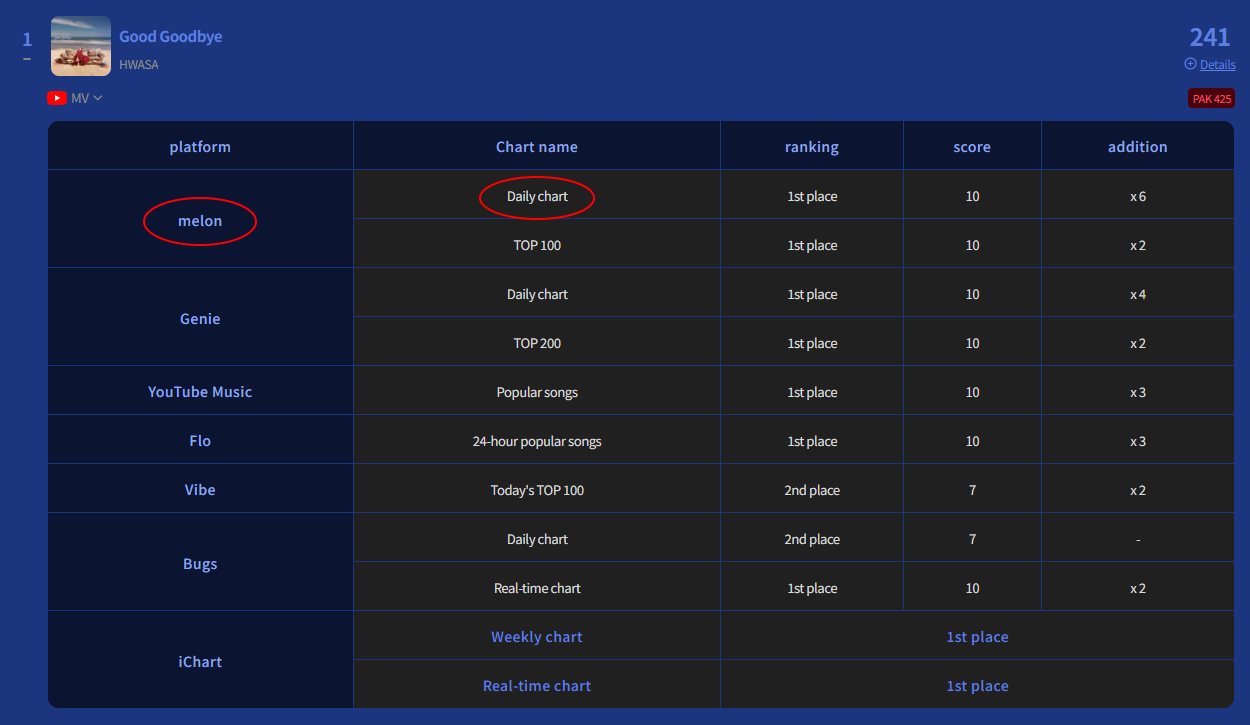
Task: Click Bugs' Real-time chart name cell
Action: [x=537, y=588]
